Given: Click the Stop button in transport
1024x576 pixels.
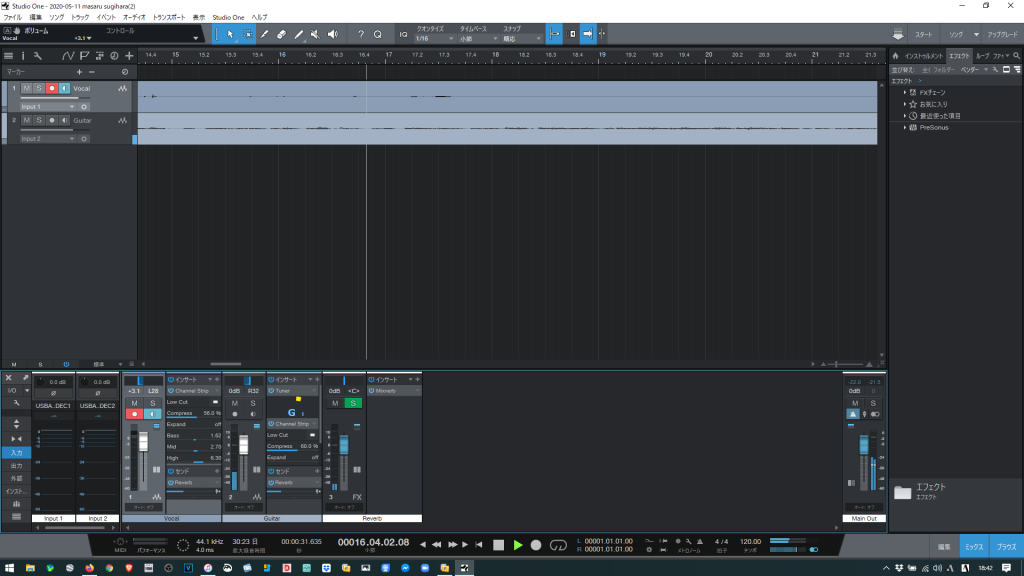Looking at the screenshot, I should 498,545.
